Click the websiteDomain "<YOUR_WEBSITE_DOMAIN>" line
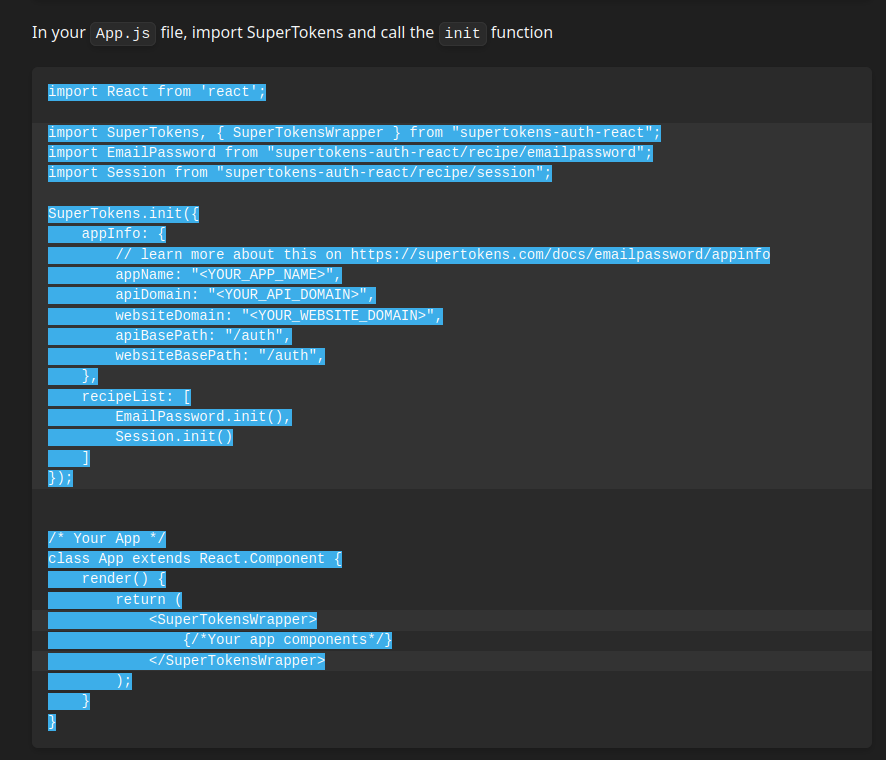Viewport: 886px width, 760px height. point(279,315)
